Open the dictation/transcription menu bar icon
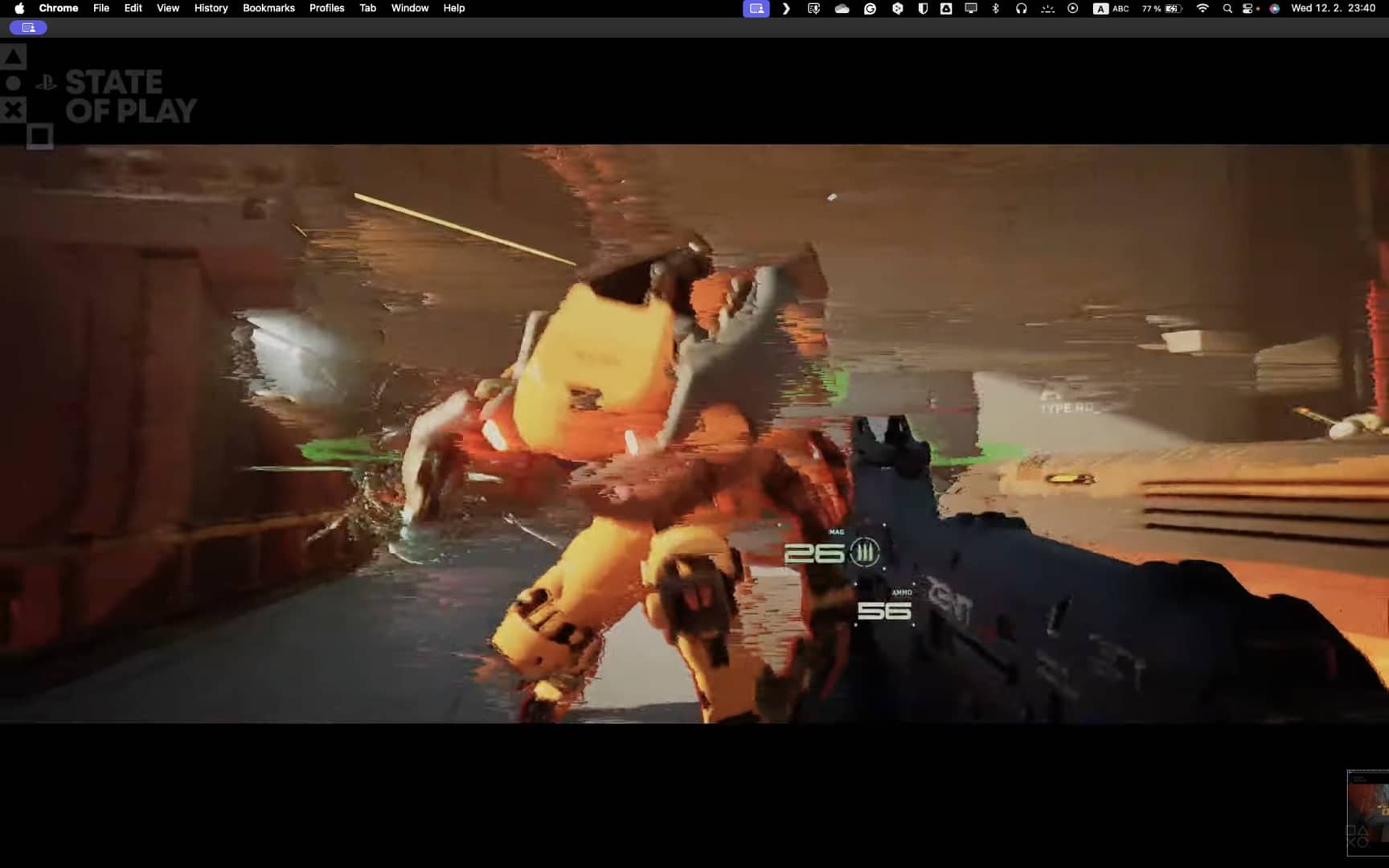The width and height of the screenshot is (1389, 868). pos(813,9)
